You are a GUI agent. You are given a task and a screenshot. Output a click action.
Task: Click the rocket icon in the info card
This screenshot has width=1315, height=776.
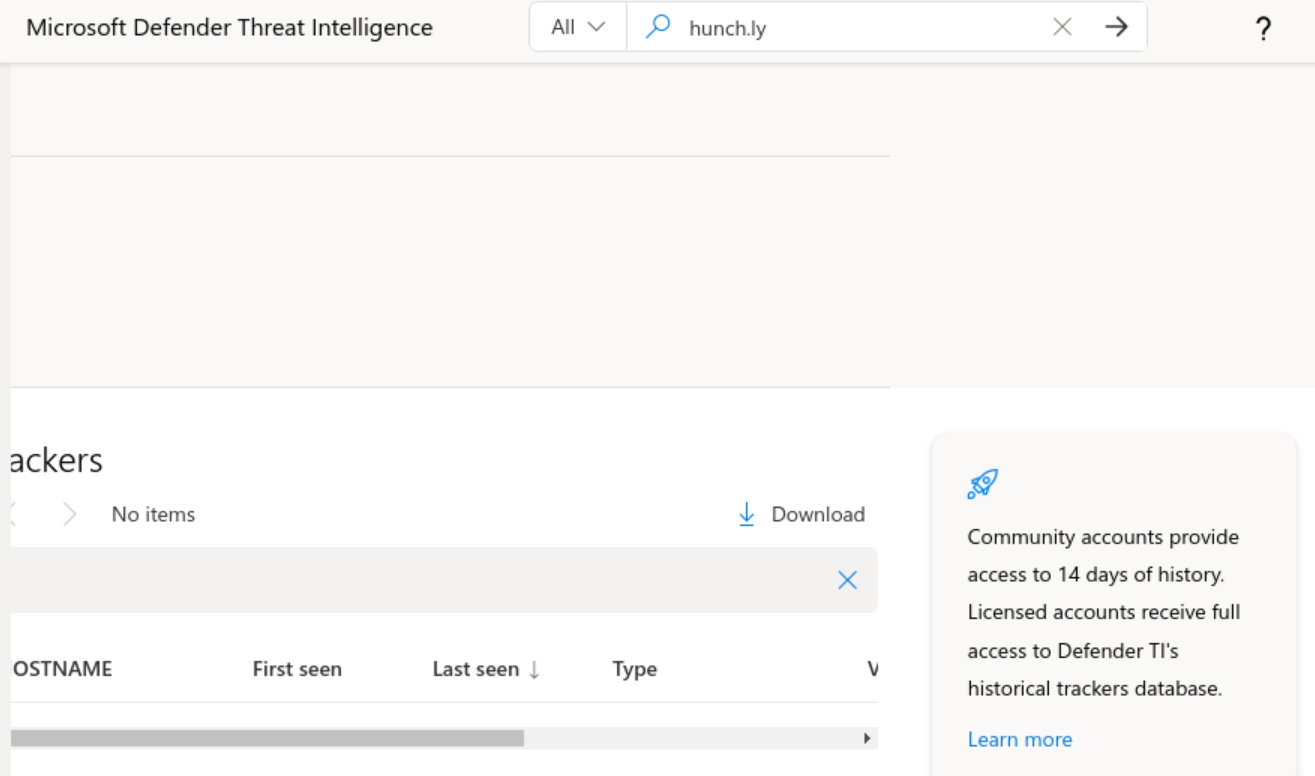tap(983, 484)
